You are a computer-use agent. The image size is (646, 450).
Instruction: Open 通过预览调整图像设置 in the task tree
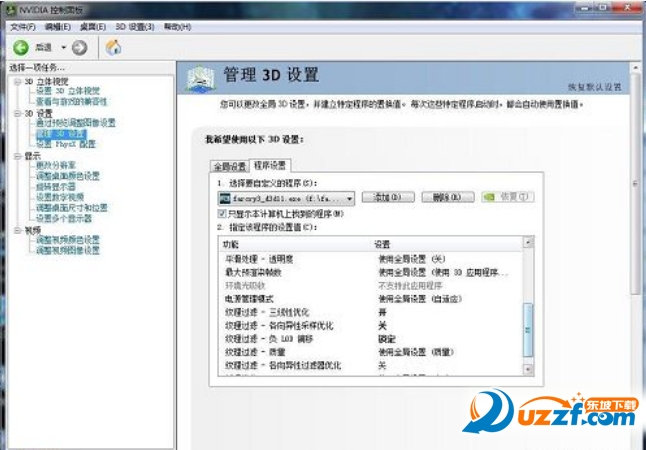[x=76, y=123]
